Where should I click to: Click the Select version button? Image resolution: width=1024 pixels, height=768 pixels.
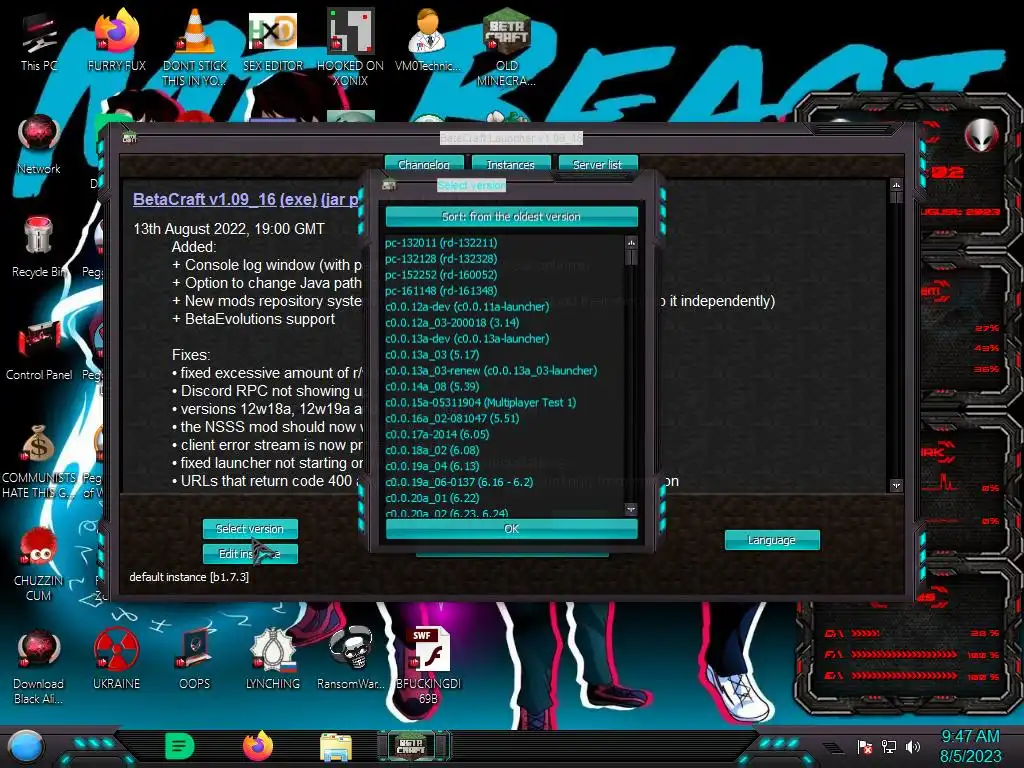click(x=249, y=528)
